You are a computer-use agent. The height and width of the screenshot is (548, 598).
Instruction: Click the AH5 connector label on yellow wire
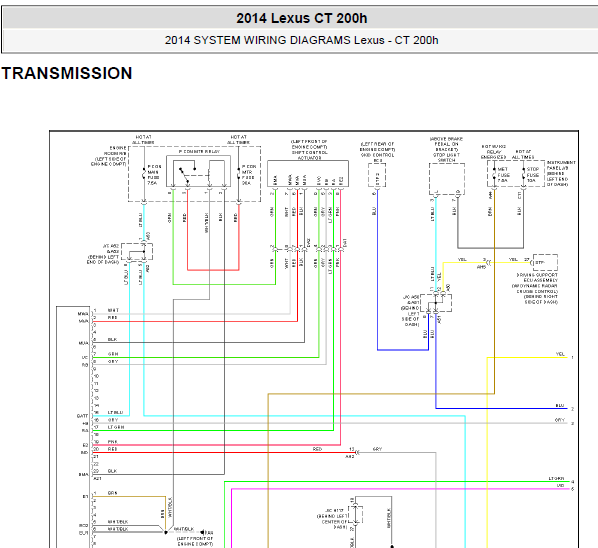click(481, 267)
